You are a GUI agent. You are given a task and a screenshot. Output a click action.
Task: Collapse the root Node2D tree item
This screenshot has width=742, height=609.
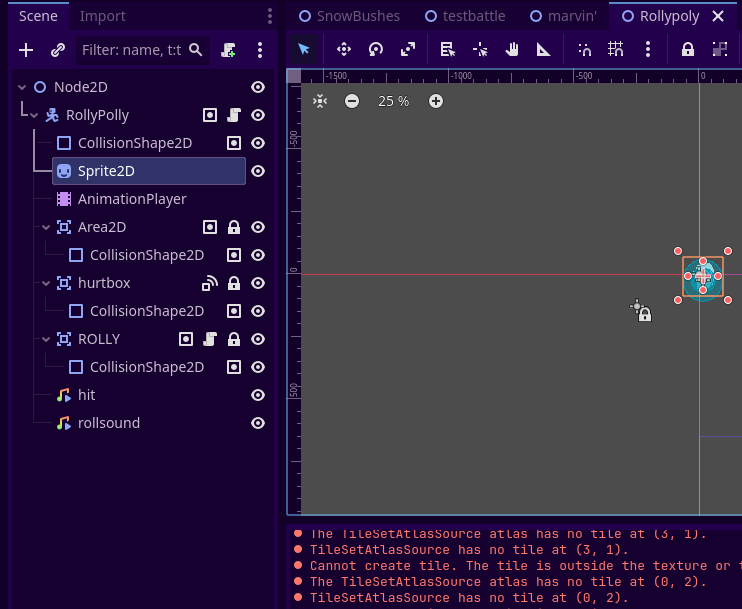click(x=22, y=87)
